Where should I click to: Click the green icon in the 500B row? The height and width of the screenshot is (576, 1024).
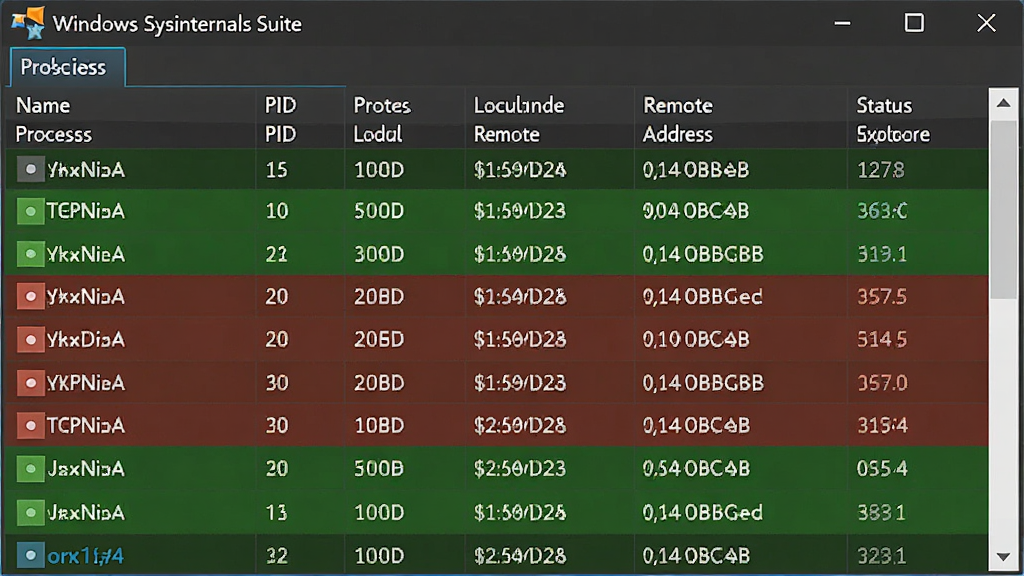pyautogui.click(x=30, y=469)
